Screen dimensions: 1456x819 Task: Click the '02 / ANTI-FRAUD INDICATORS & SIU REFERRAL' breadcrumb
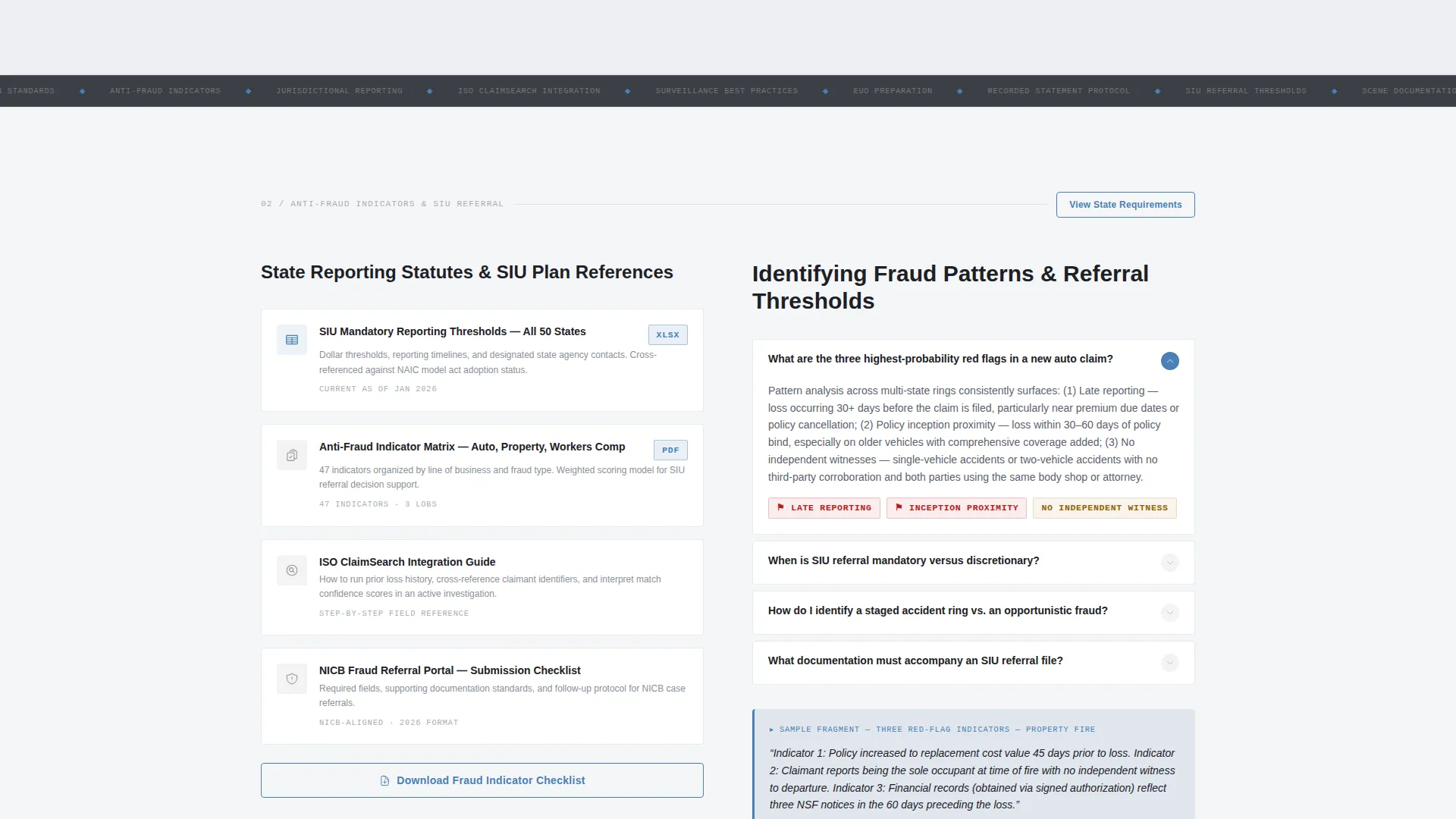[x=382, y=204]
